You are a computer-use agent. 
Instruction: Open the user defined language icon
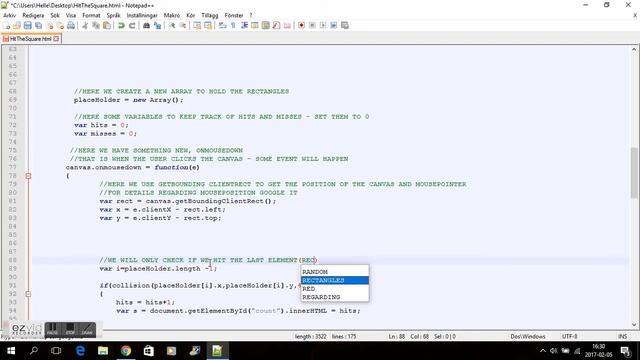point(255,25)
